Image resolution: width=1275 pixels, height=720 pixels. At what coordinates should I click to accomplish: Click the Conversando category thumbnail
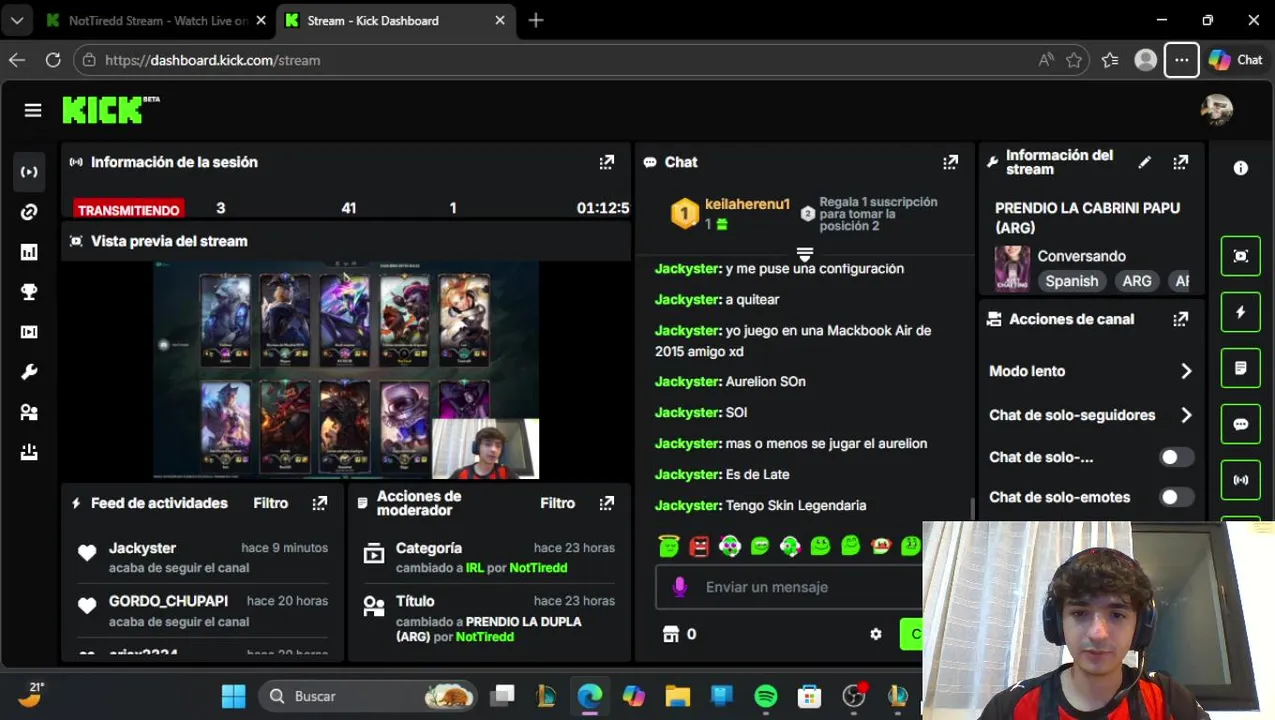[1012, 268]
